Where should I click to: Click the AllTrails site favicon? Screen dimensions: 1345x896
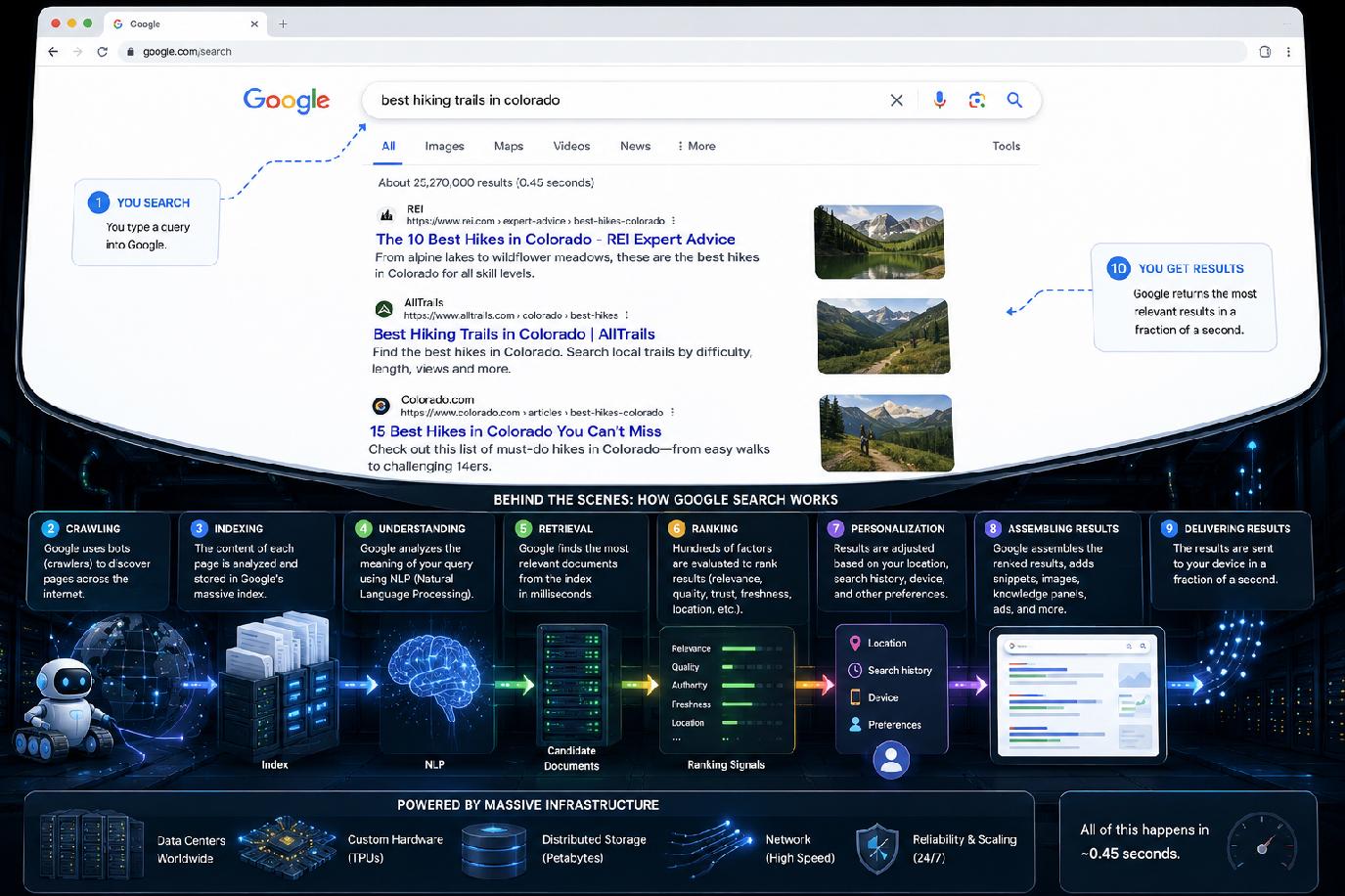[x=384, y=309]
